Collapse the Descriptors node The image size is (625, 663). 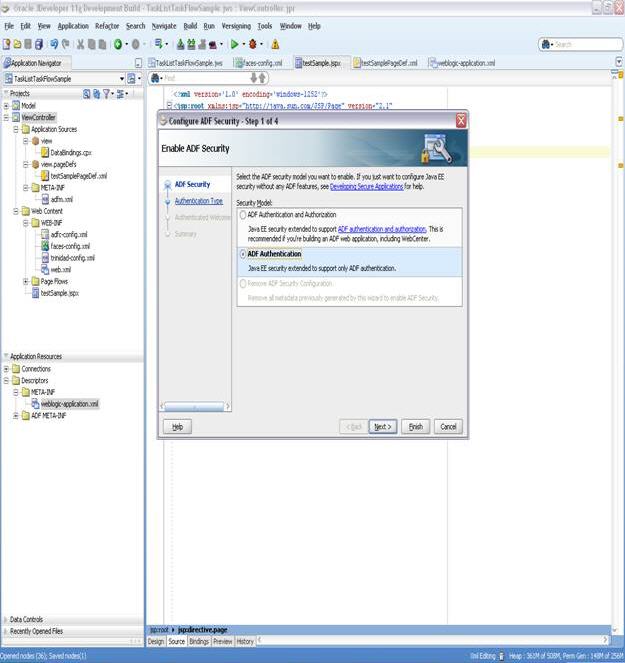point(6,381)
